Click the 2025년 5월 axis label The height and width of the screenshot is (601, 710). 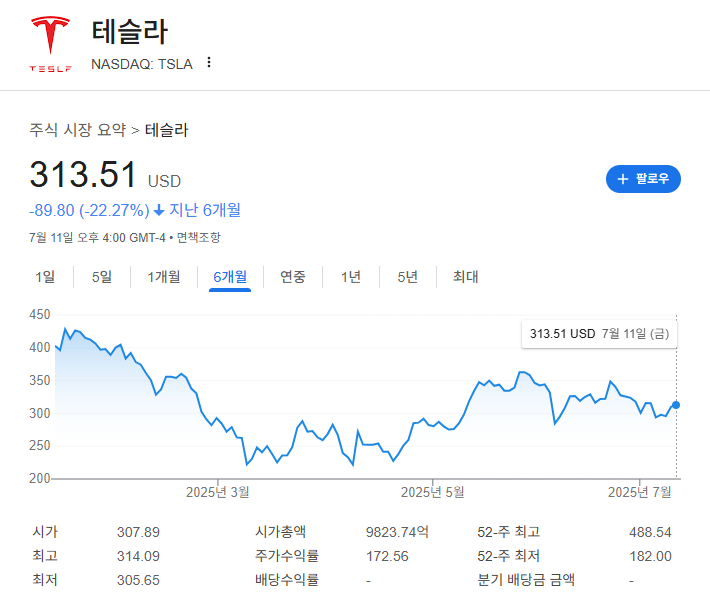[432, 492]
